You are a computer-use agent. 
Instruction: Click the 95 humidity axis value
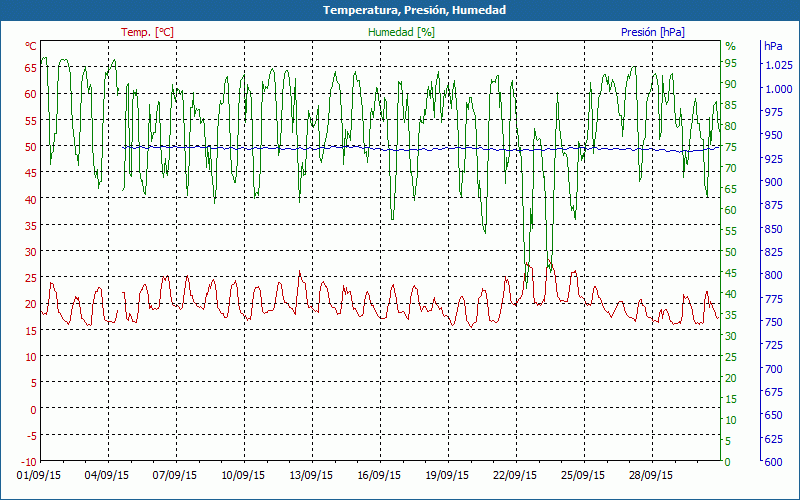pyautogui.click(x=731, y=63)
